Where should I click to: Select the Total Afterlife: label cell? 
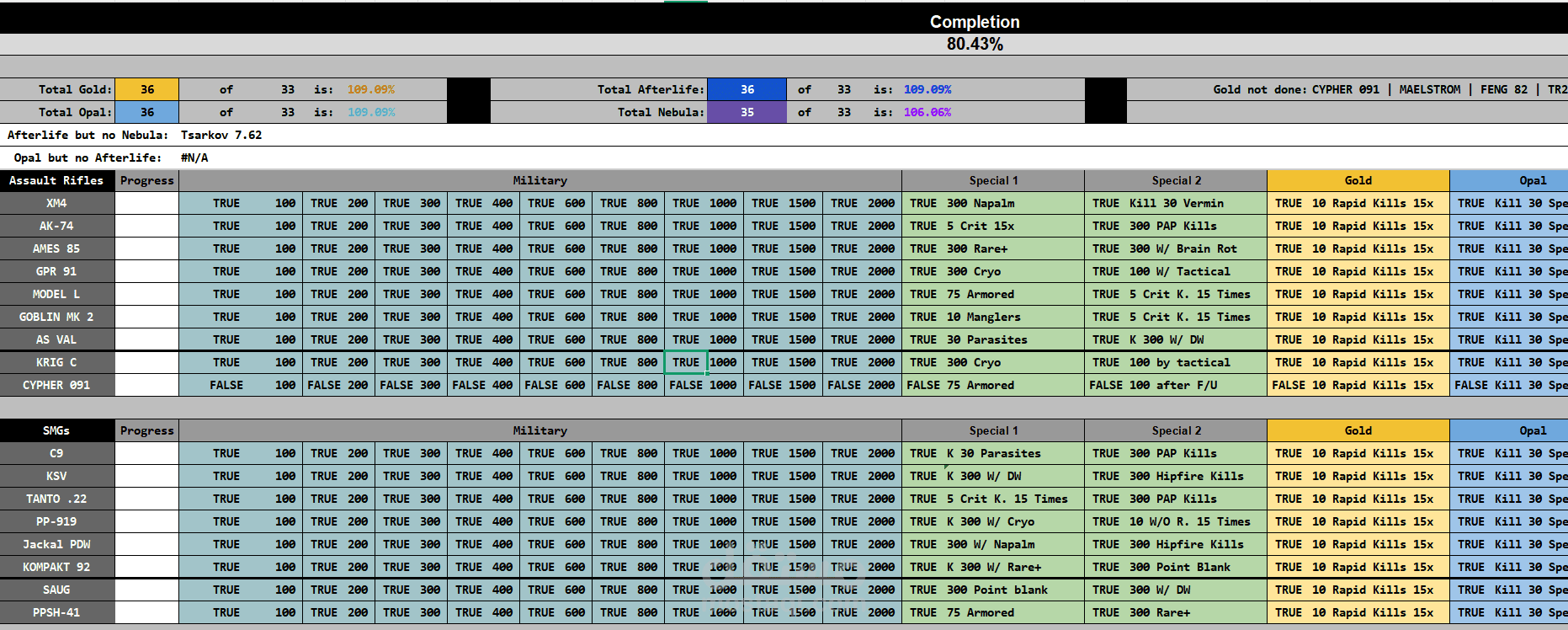[x=598, y=89]
